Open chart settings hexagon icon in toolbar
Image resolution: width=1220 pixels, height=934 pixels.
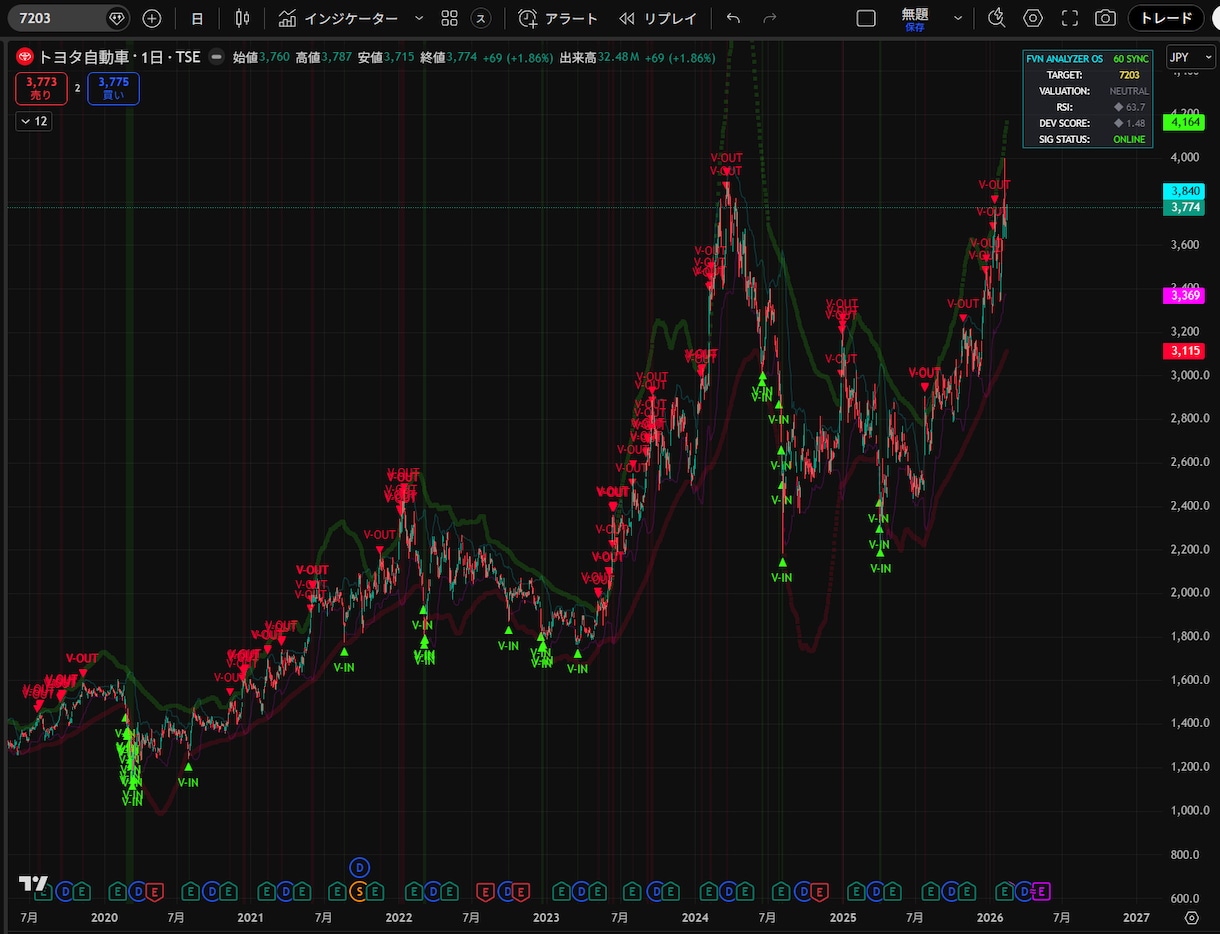1033,18
